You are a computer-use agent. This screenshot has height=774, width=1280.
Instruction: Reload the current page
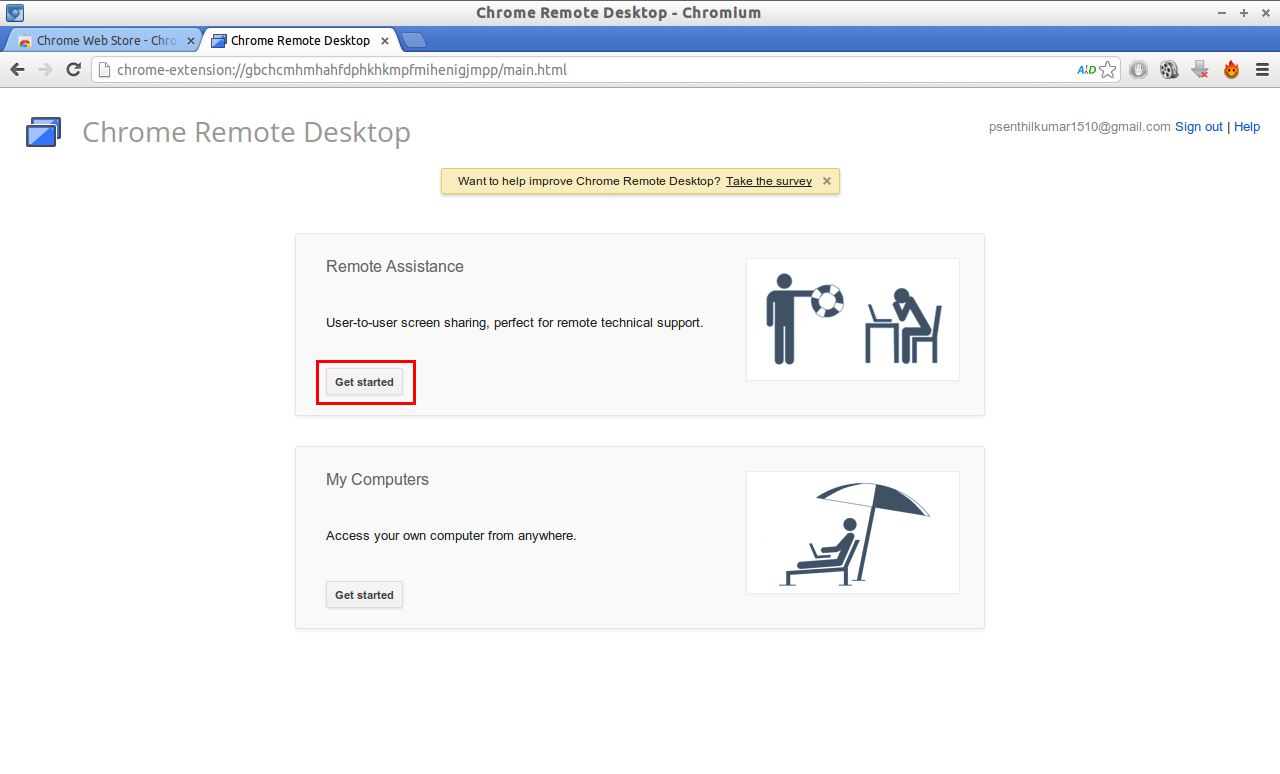coord(73,70)
